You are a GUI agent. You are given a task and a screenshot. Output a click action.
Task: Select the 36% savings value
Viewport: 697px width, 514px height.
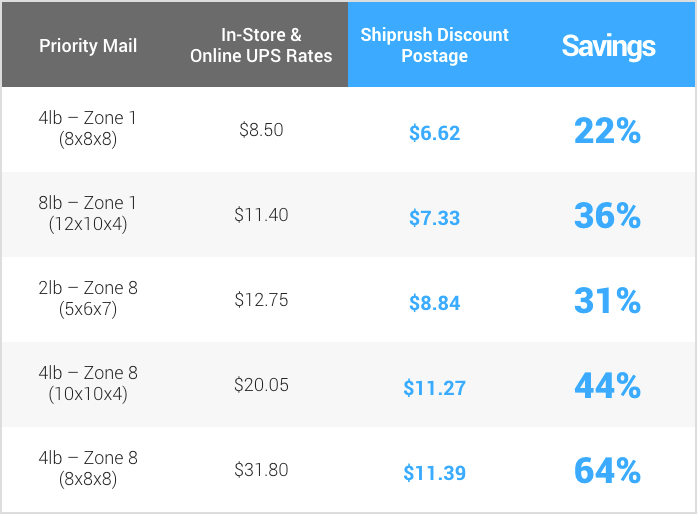pos(607,216)
